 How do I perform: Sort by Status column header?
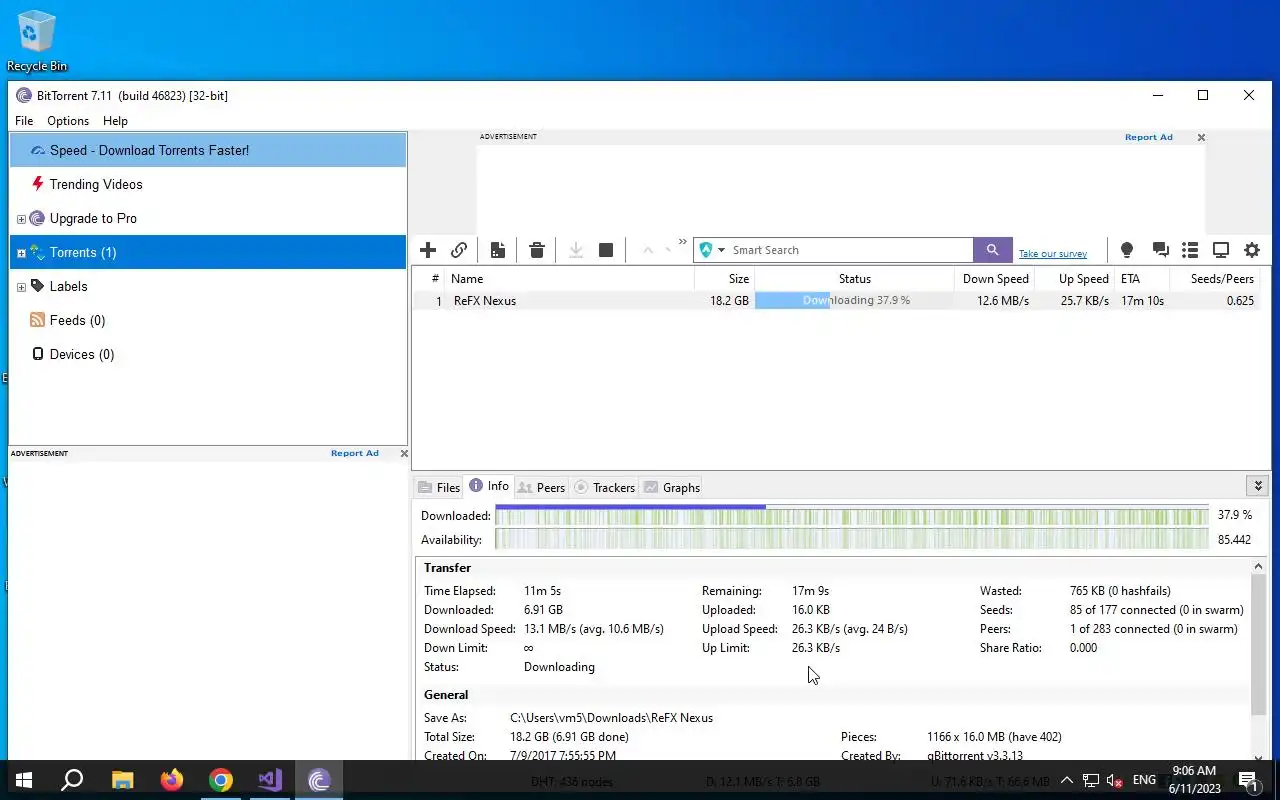click(855, 279)
